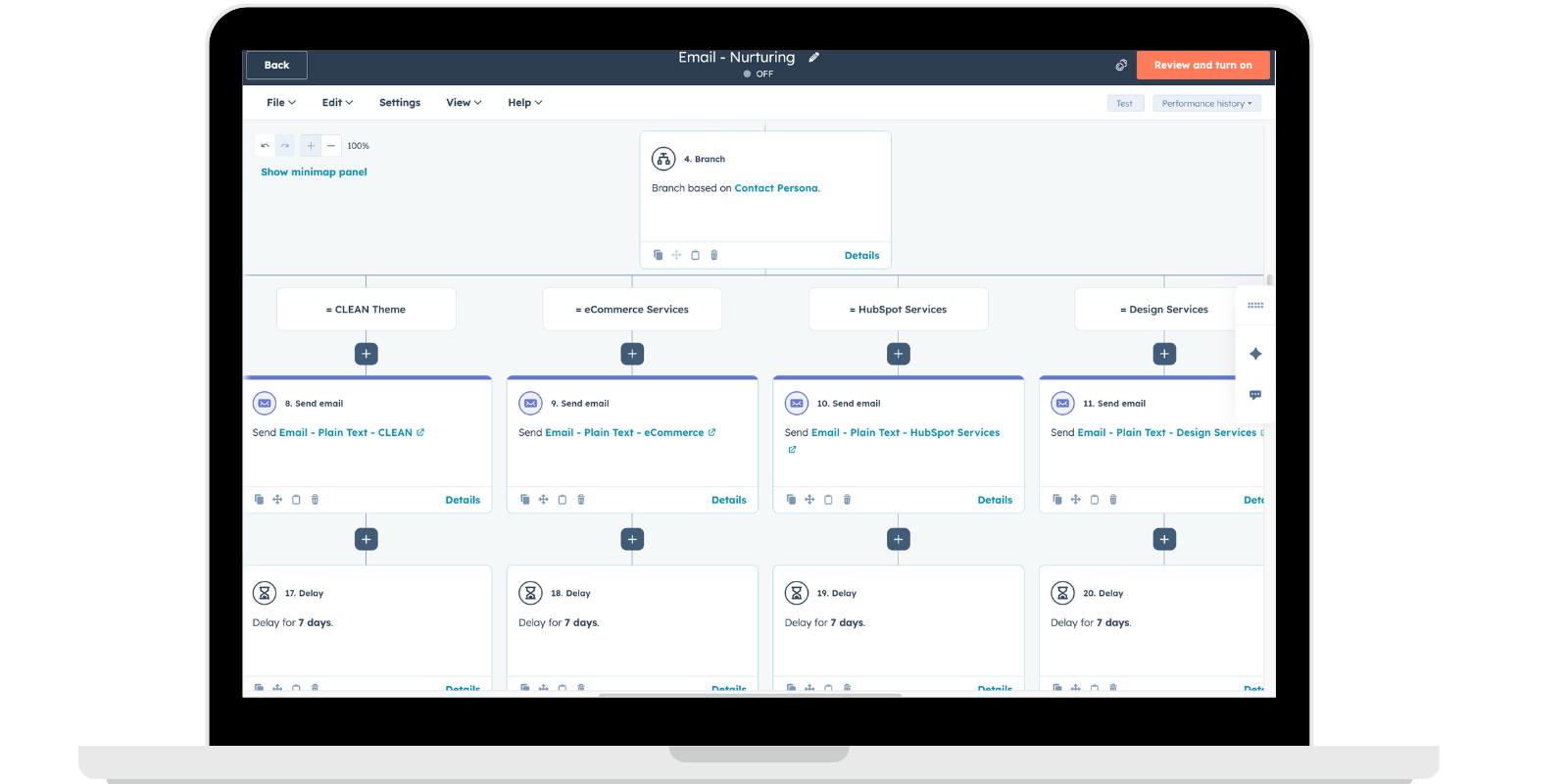Click the hourglass icon of 17. Delay
1568x784 pixels.
click(265, 593)
